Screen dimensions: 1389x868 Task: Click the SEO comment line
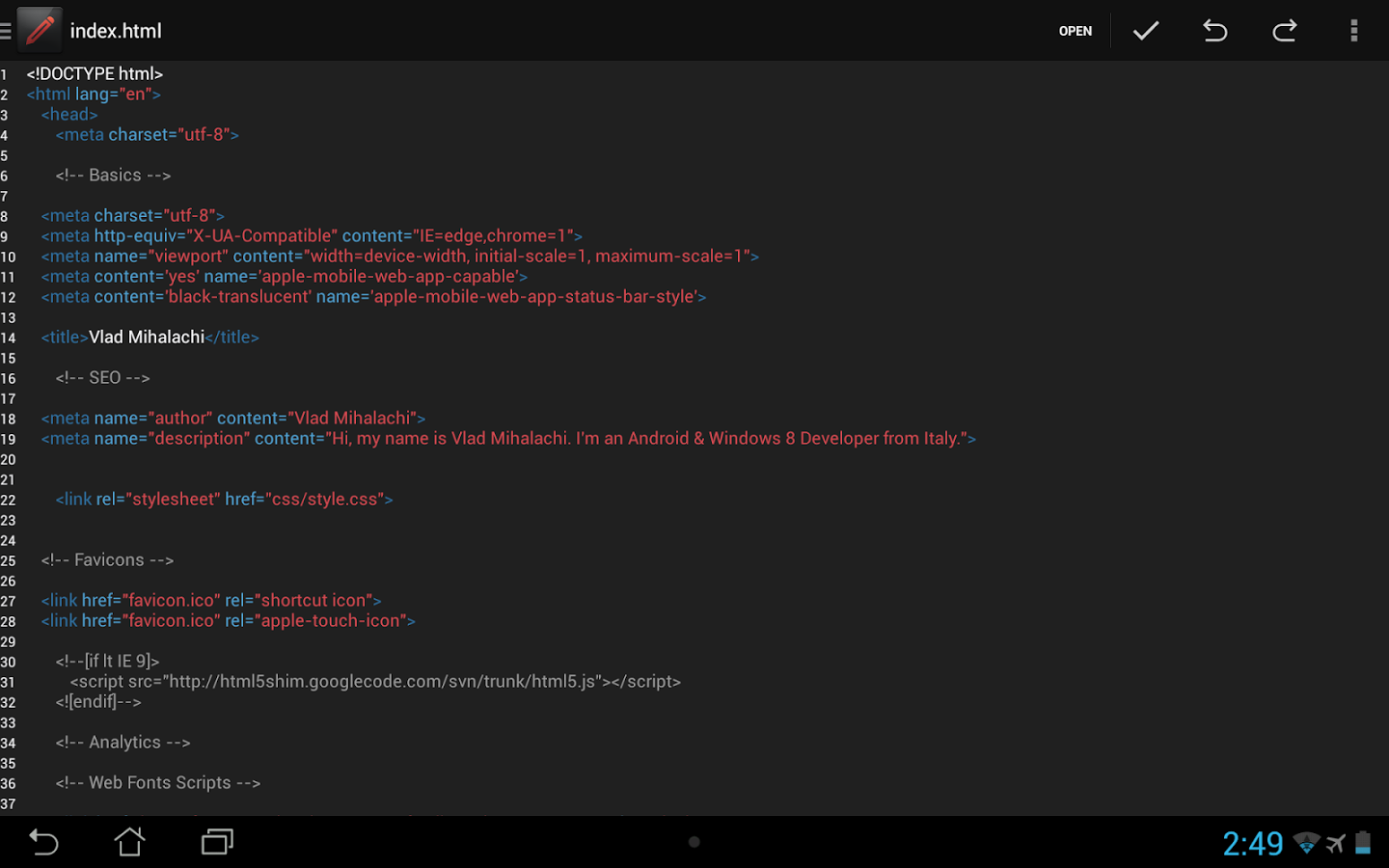click(102, 377)
